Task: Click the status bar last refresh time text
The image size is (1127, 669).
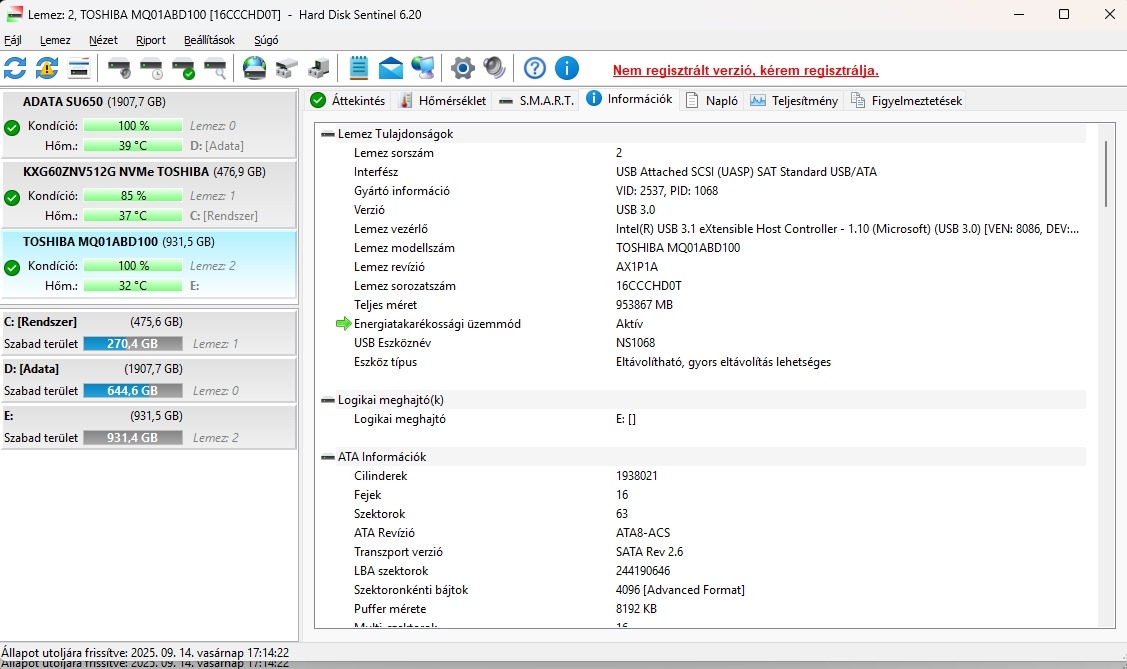Action: pos(145,652)
